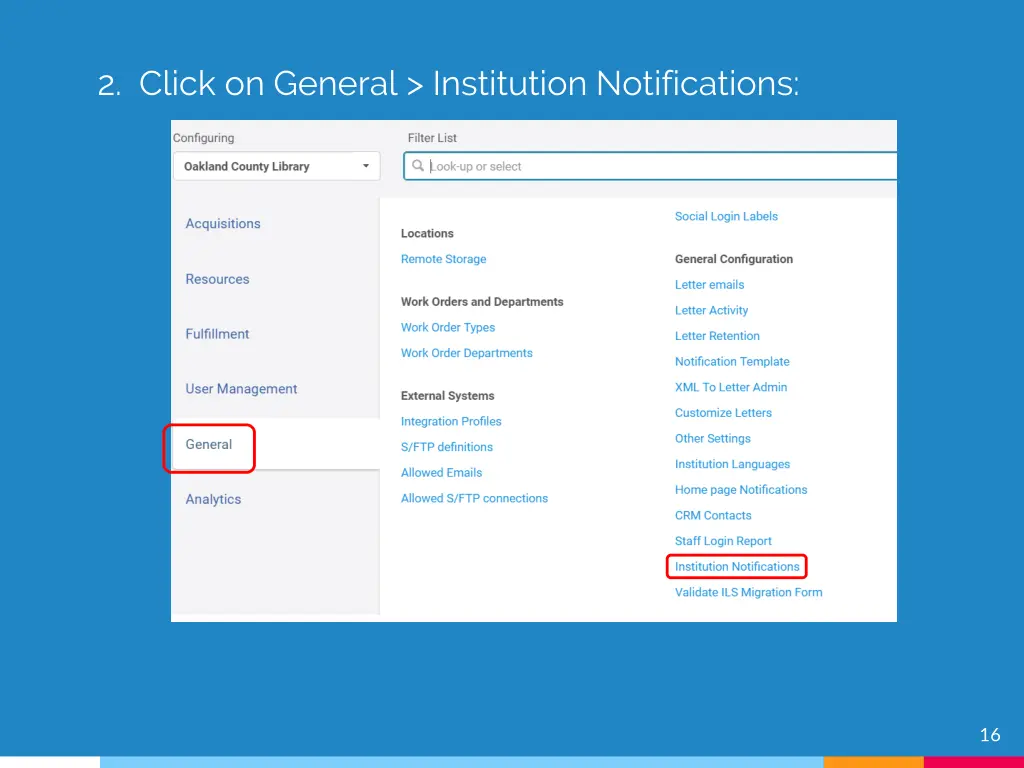Image resolution: width=1024 pixels, height=768 pixels.
Task: Click the Look-up or select filter field
Action: (650, 166)
